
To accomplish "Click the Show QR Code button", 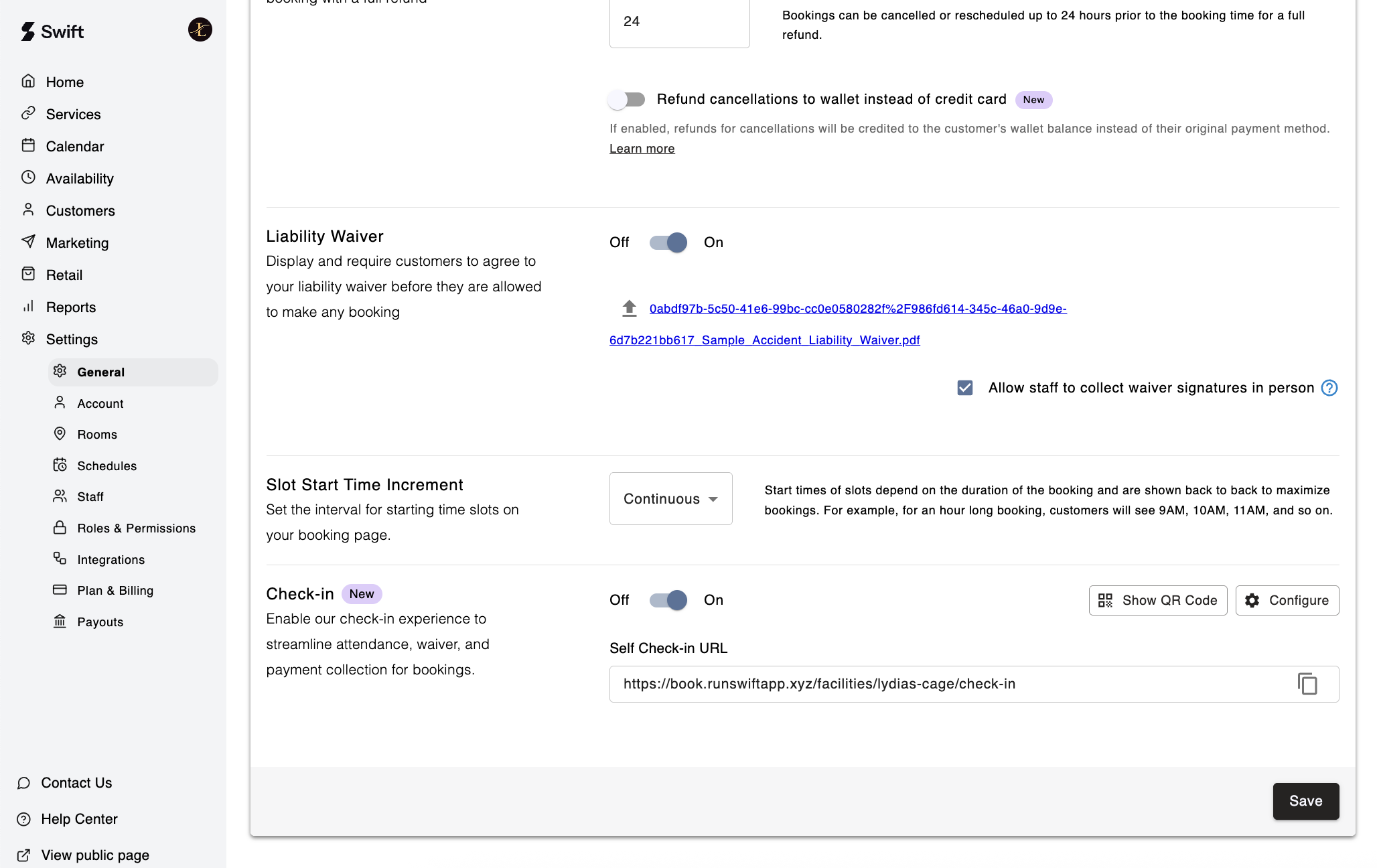I will pyautogui.click(x=1157, y=600).
